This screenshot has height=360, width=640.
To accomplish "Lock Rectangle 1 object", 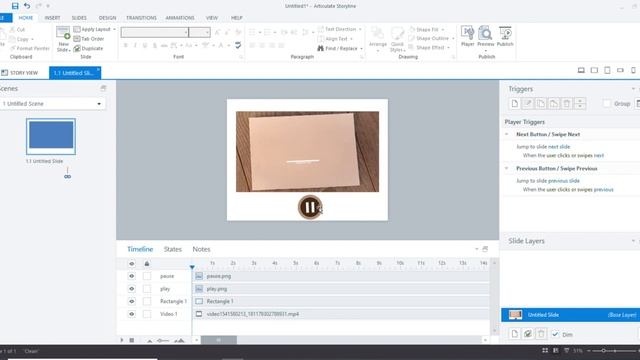I will click(x=147, y=301).
